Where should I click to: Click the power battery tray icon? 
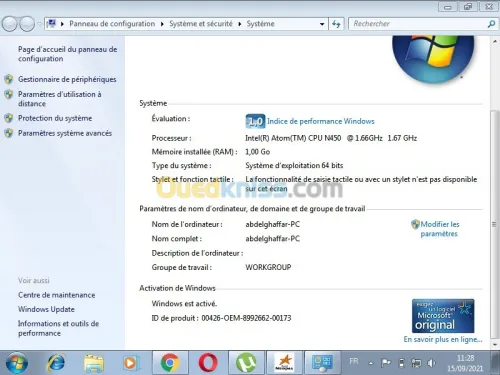point(402,363)
